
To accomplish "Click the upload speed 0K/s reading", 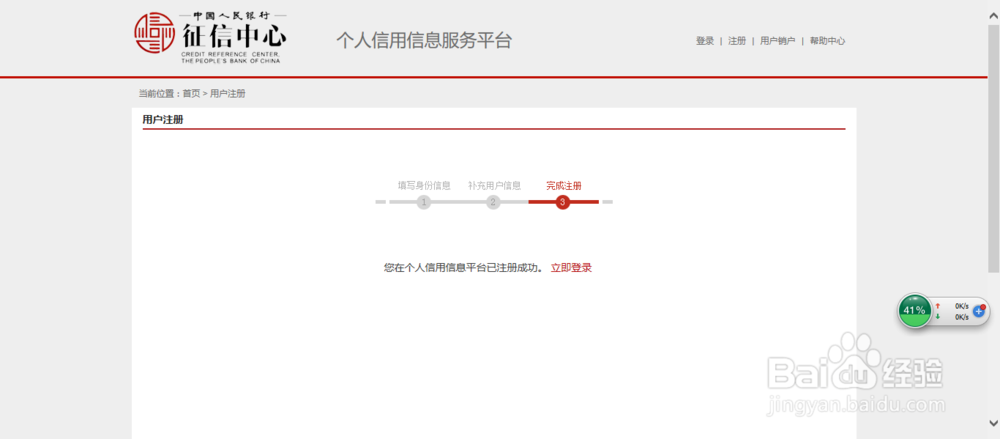I will point(962,306).
